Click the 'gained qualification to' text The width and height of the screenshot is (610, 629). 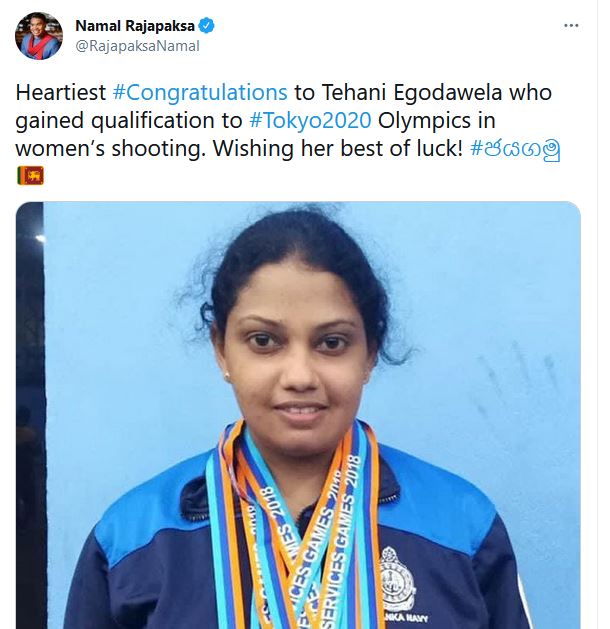(x=129, y=121)
